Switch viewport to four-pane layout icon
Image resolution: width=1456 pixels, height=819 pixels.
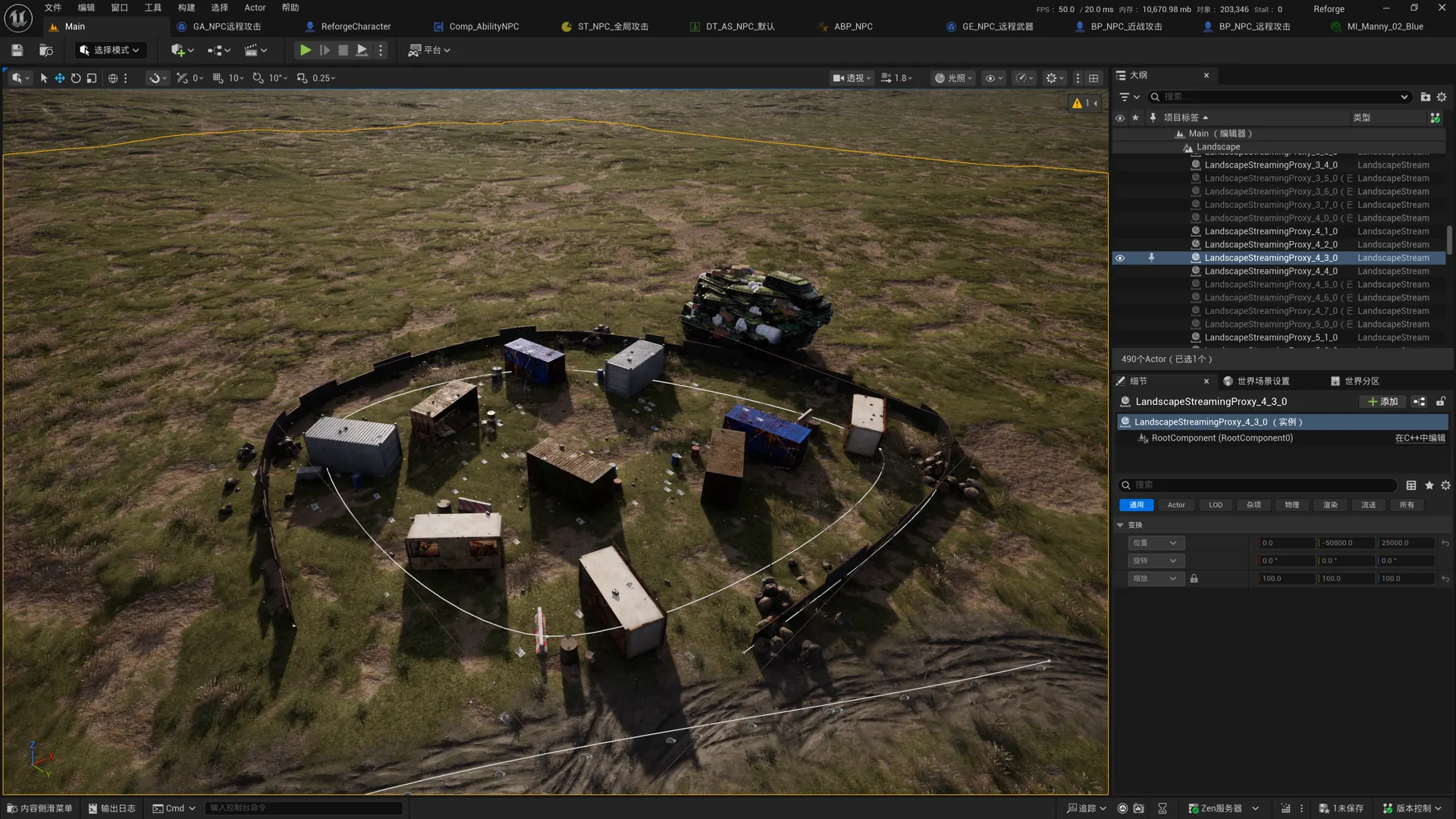[x=1094, y=78]
